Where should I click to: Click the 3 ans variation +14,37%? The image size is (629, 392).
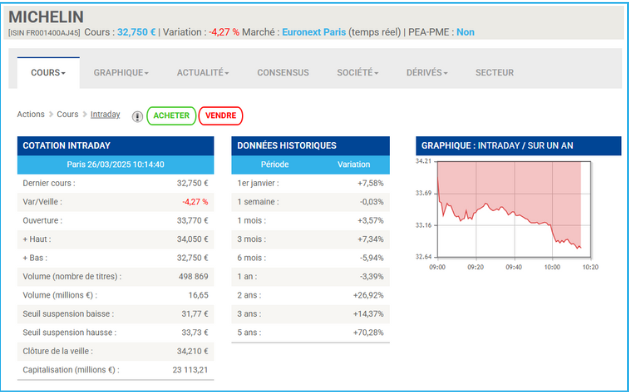[x=368, y=314]
